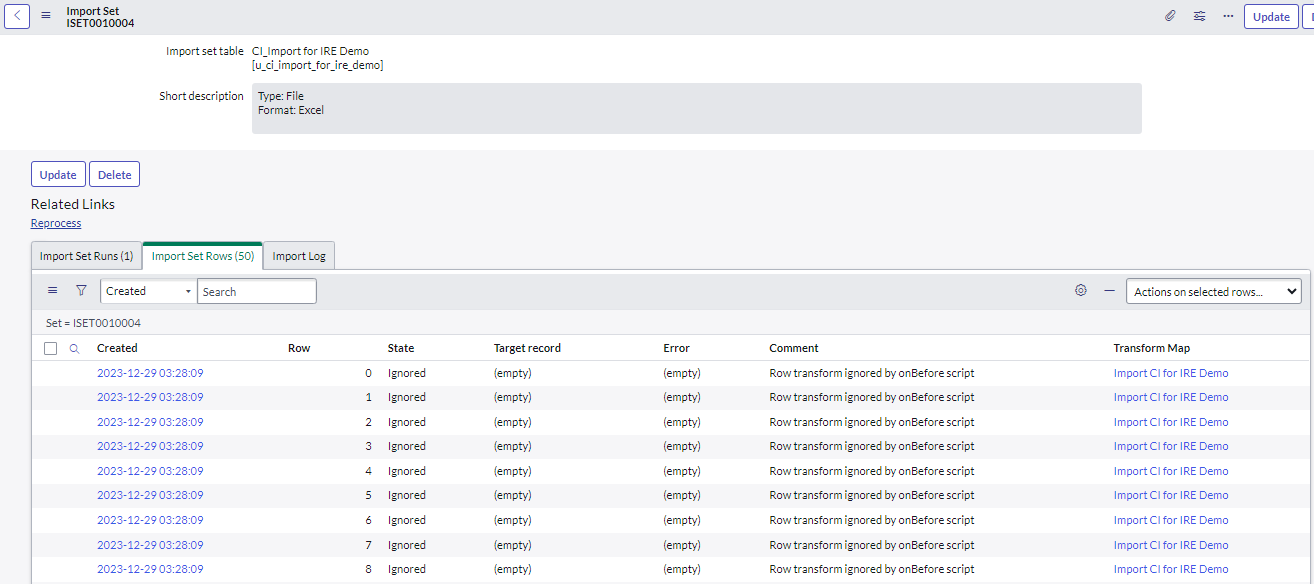Click the Reprocess related link
This screenshot has height=584, width=1314.
point(56,223)
